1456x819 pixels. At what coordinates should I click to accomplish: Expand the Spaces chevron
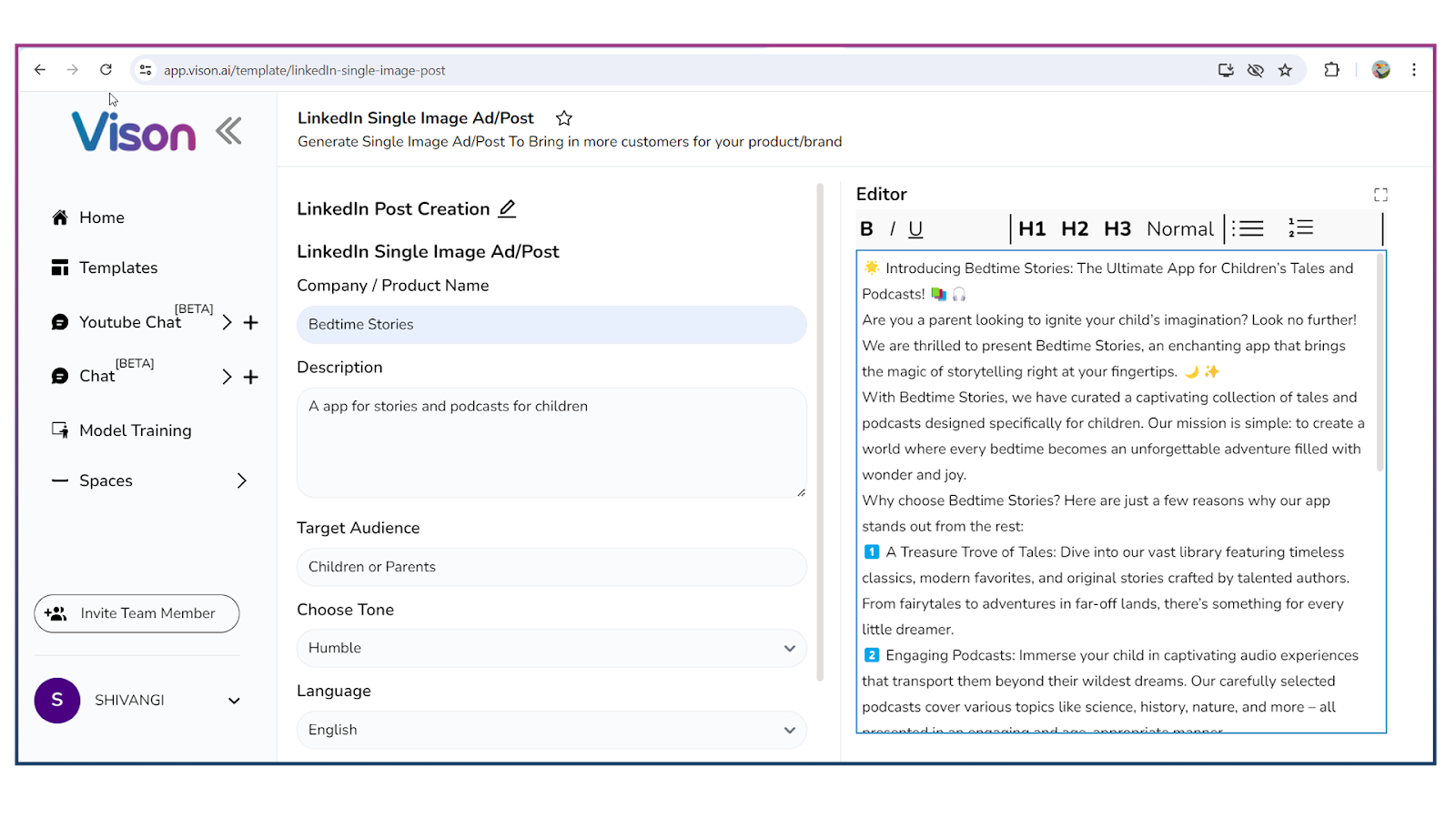(x=241, y=480)
